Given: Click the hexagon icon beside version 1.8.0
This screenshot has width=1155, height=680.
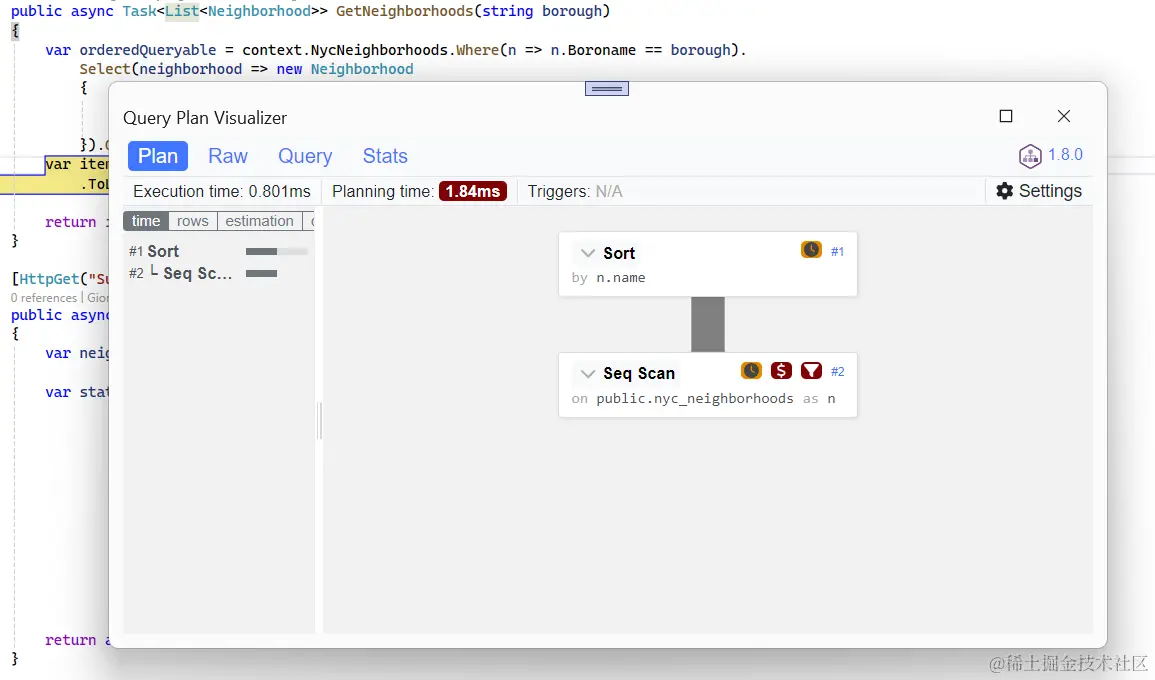Looking at the screenshot, I should [1031, 156].
